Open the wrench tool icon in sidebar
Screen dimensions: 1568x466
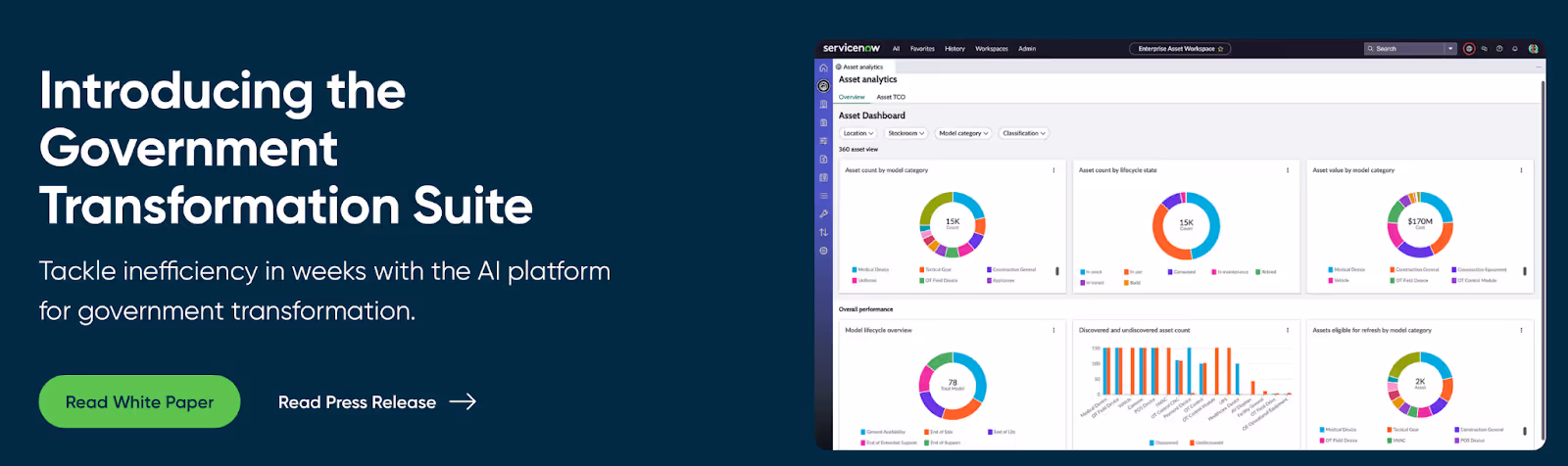pos(823,213)
